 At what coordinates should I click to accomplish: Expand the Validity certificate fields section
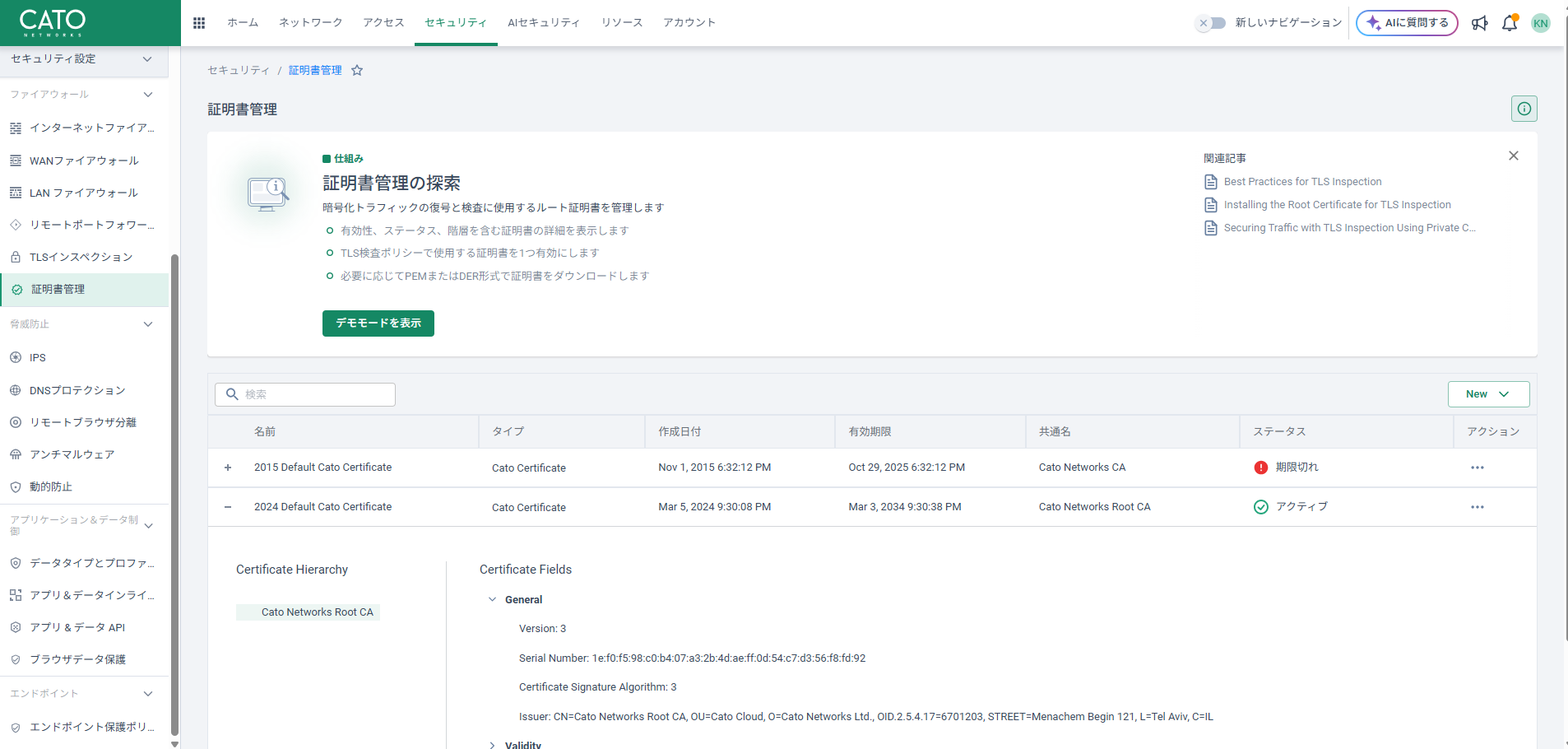(493, 746)
